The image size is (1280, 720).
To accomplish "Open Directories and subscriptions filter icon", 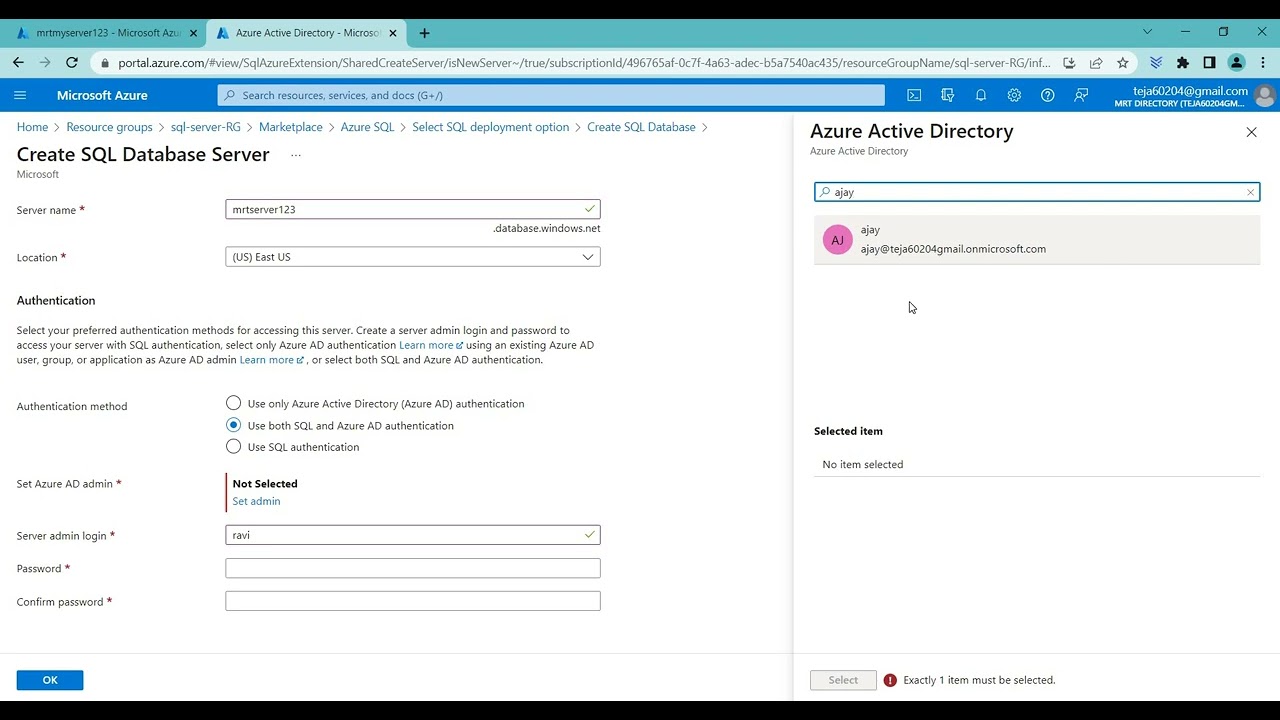I will (x=948, y=95).
